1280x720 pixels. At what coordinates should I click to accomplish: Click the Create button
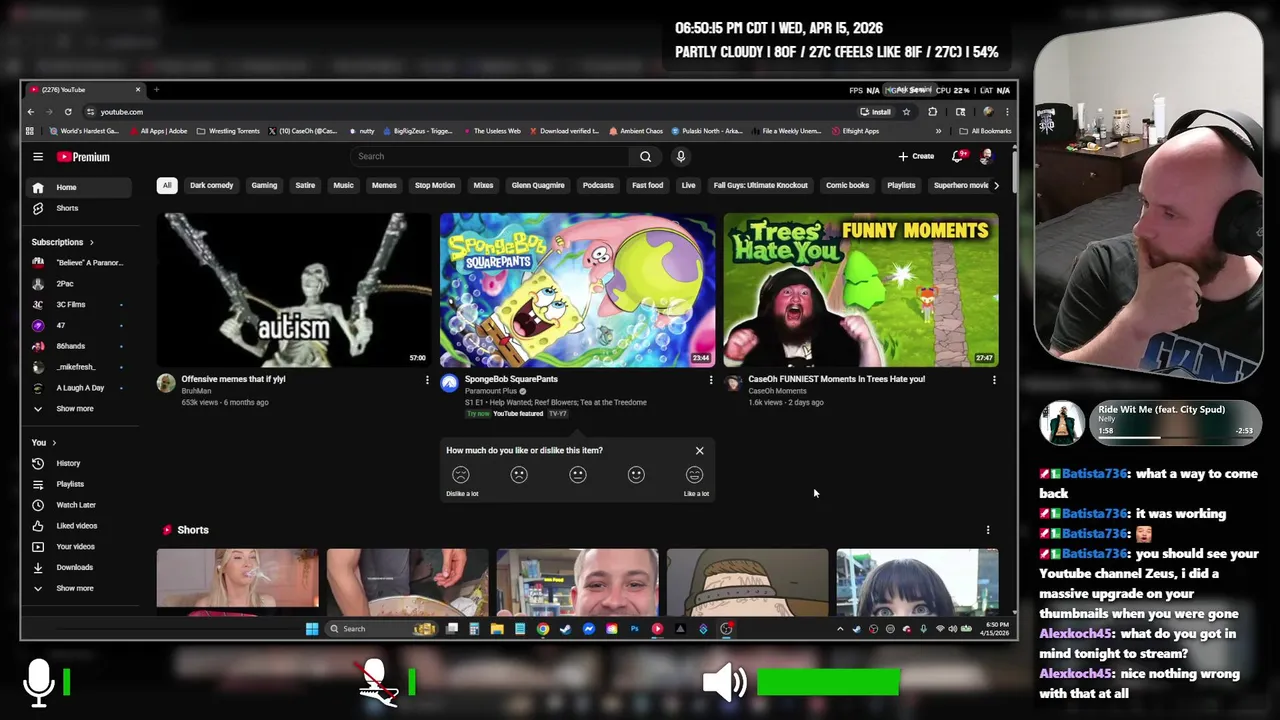pos(916,156)
